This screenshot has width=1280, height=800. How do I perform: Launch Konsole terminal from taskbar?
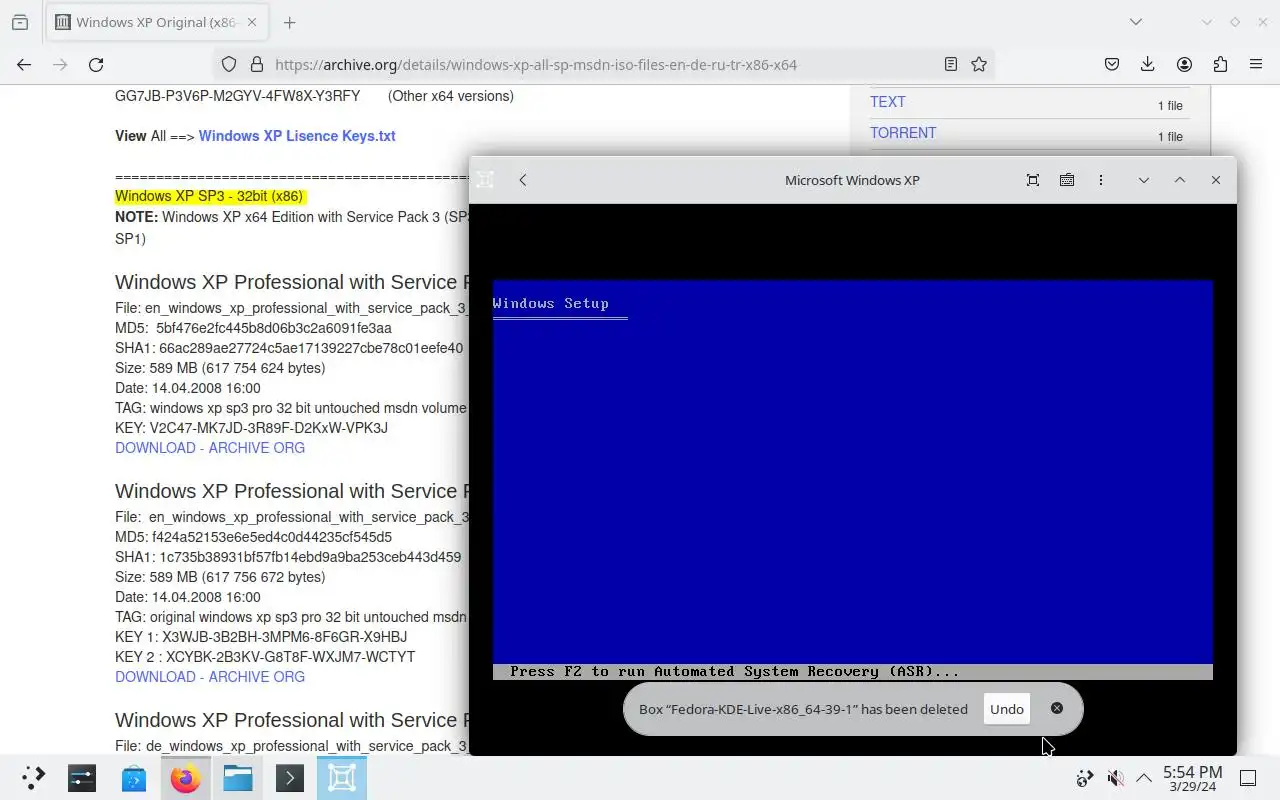(290, 778)
